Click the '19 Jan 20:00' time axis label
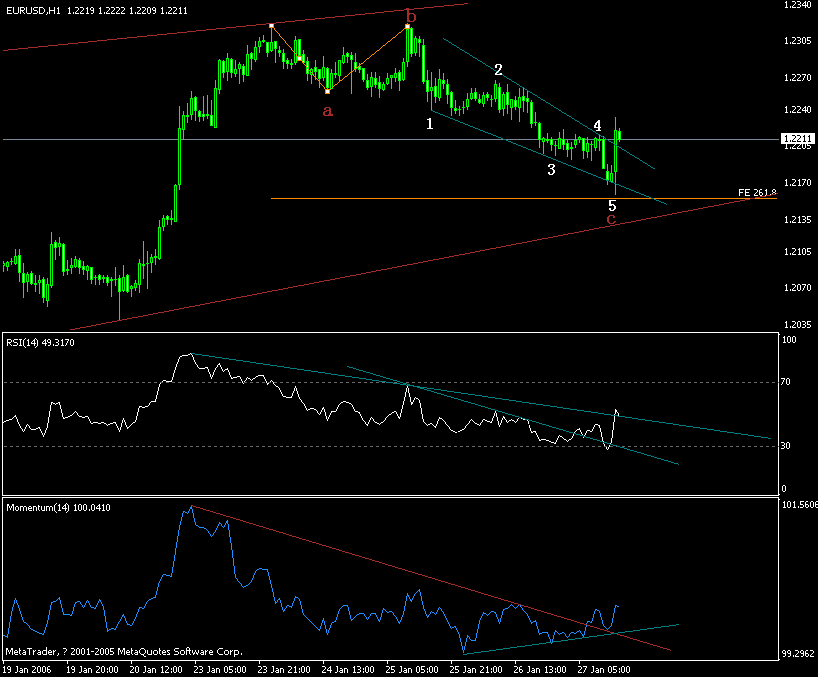Viewport: 818px width, 677px height. coord(93,670)
